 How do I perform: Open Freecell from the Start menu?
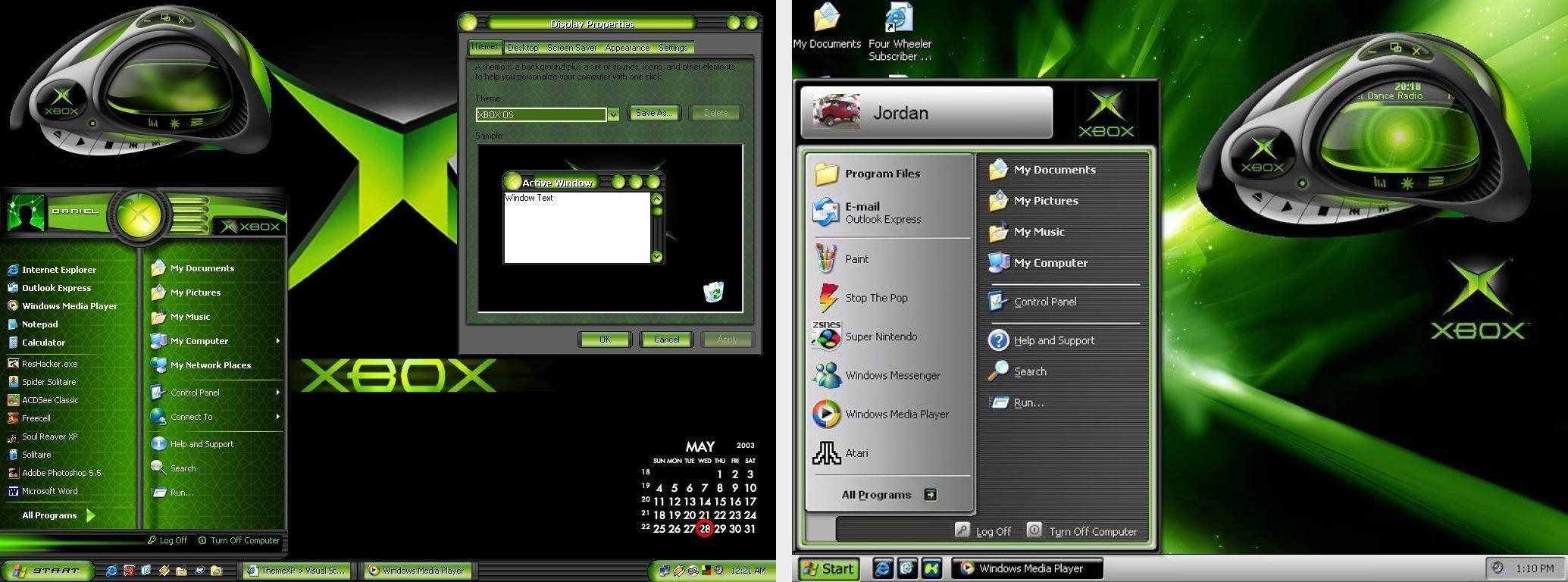(29, 418)
